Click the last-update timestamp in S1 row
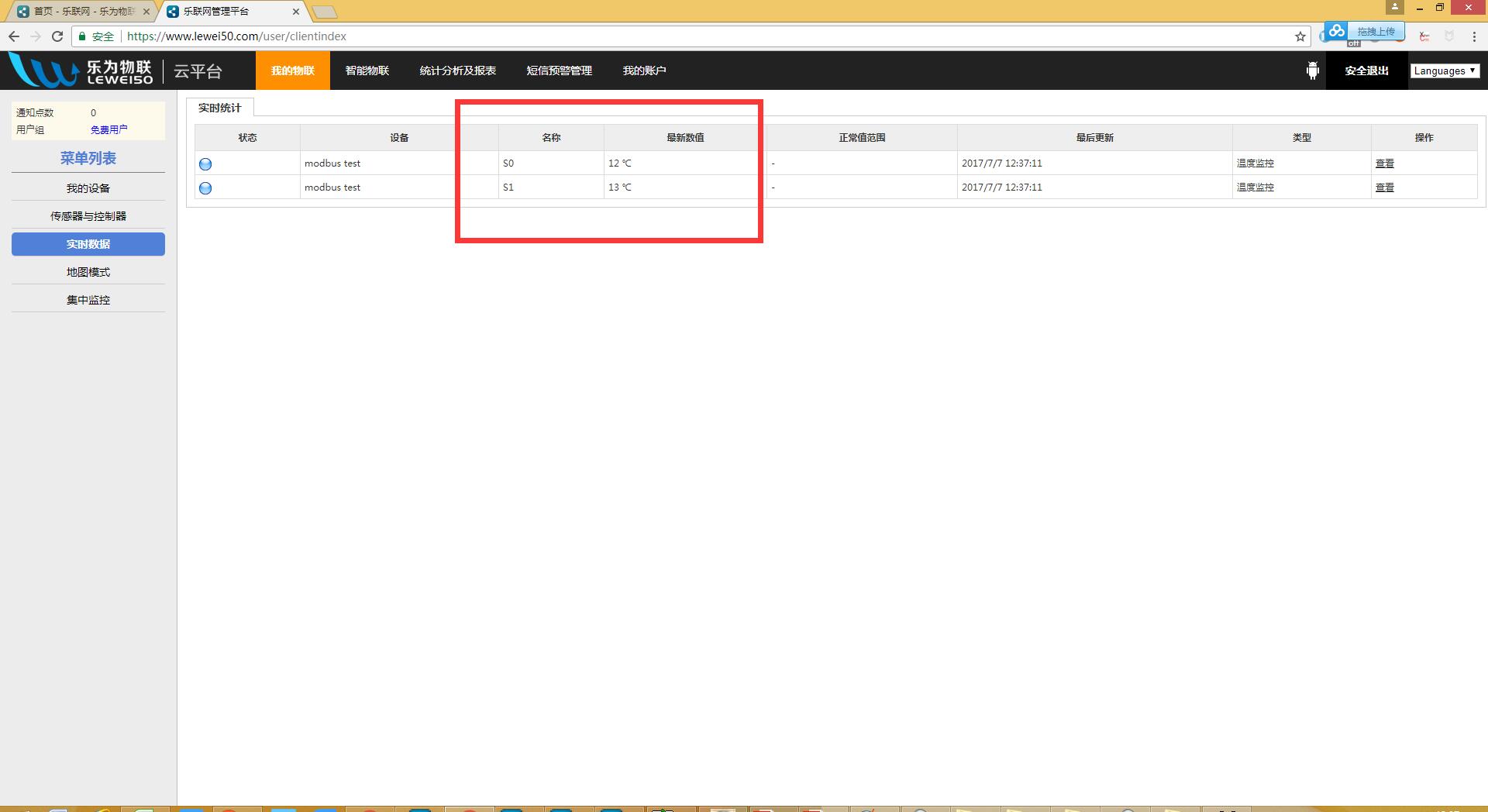 [1002, 188]
